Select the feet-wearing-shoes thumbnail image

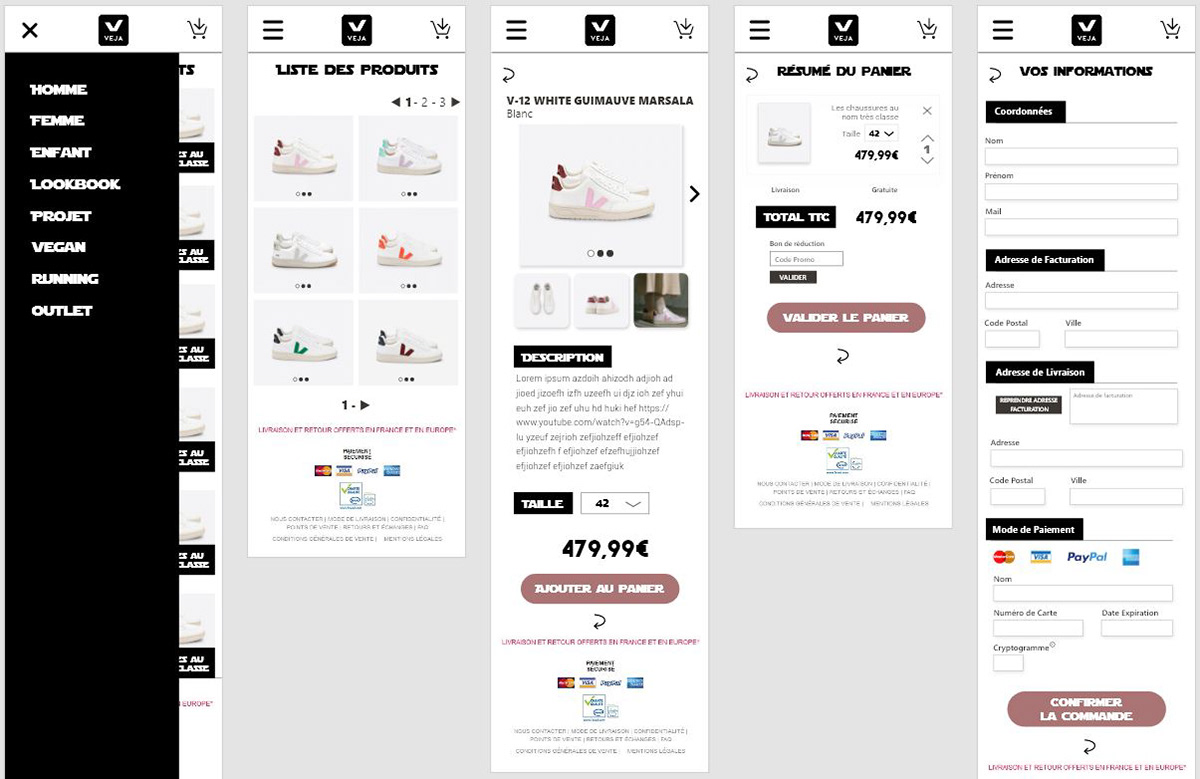[x=661, y=300]
